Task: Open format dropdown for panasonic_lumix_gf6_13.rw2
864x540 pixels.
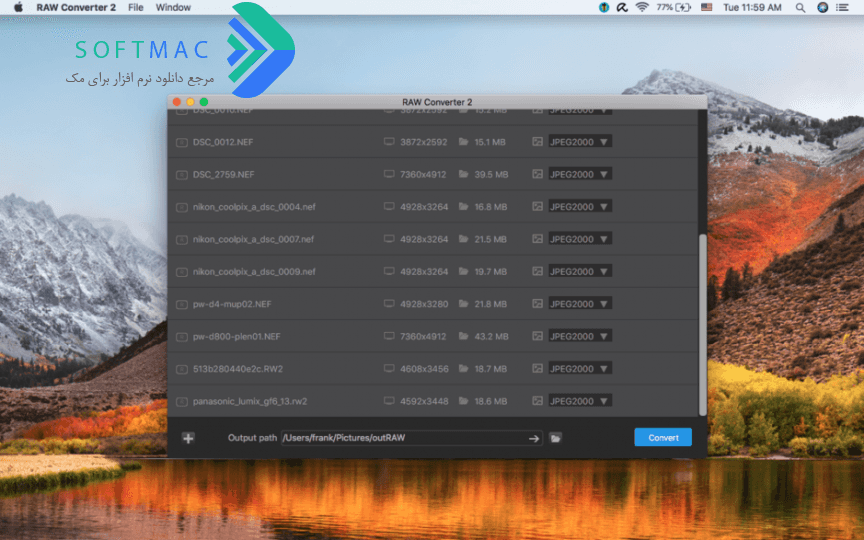Action: point(580,401)
